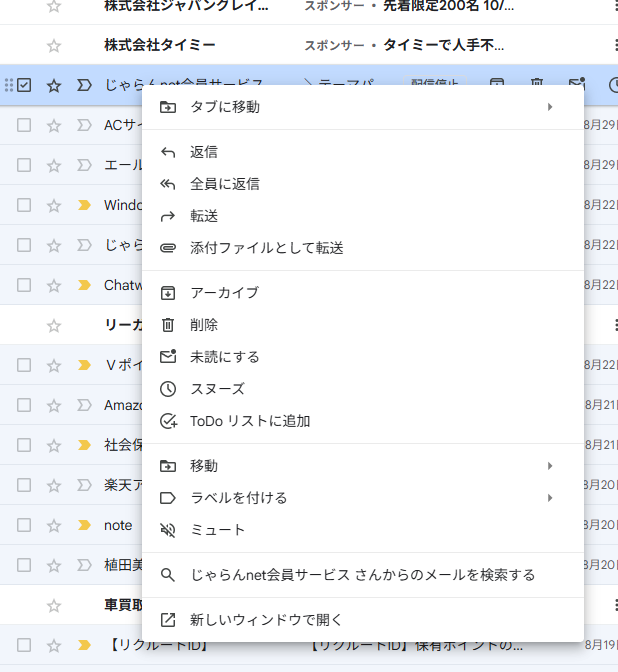Screen dimensions: 618x672
Task: Star the 楽天 row mail
Action: coord(54,485)
